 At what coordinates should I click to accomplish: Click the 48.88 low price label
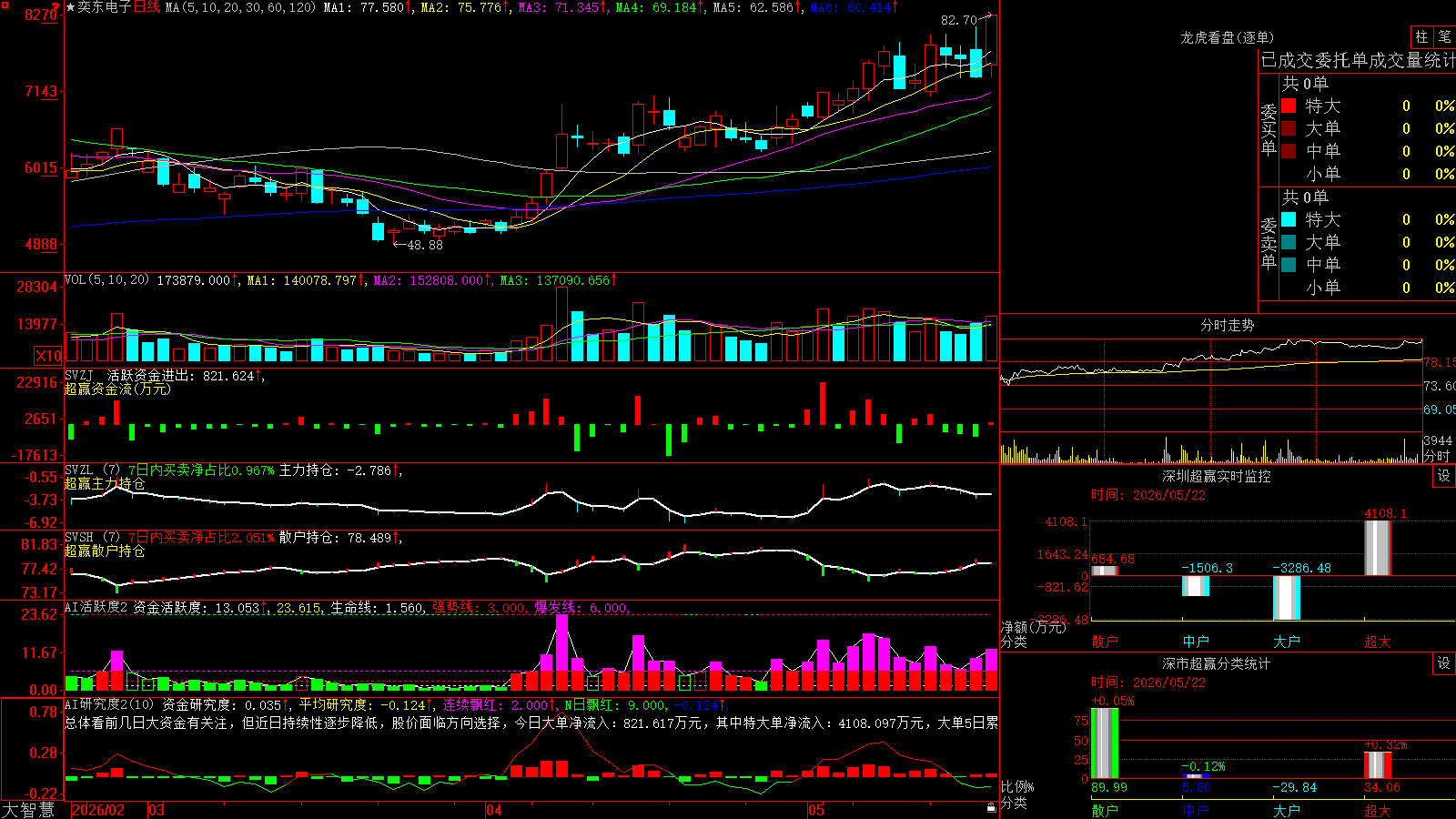tap(425, 245)
